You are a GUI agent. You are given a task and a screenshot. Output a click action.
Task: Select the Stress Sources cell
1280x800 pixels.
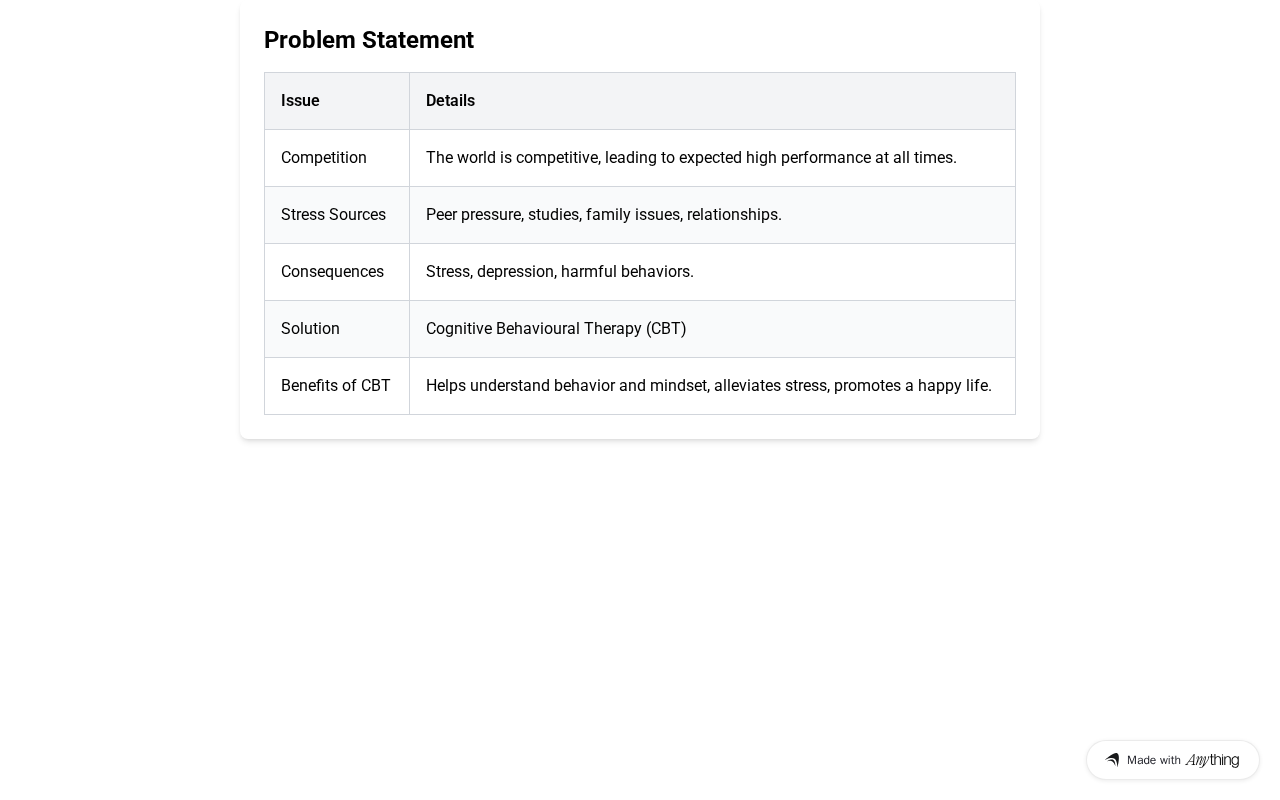[x=333, y=215]
